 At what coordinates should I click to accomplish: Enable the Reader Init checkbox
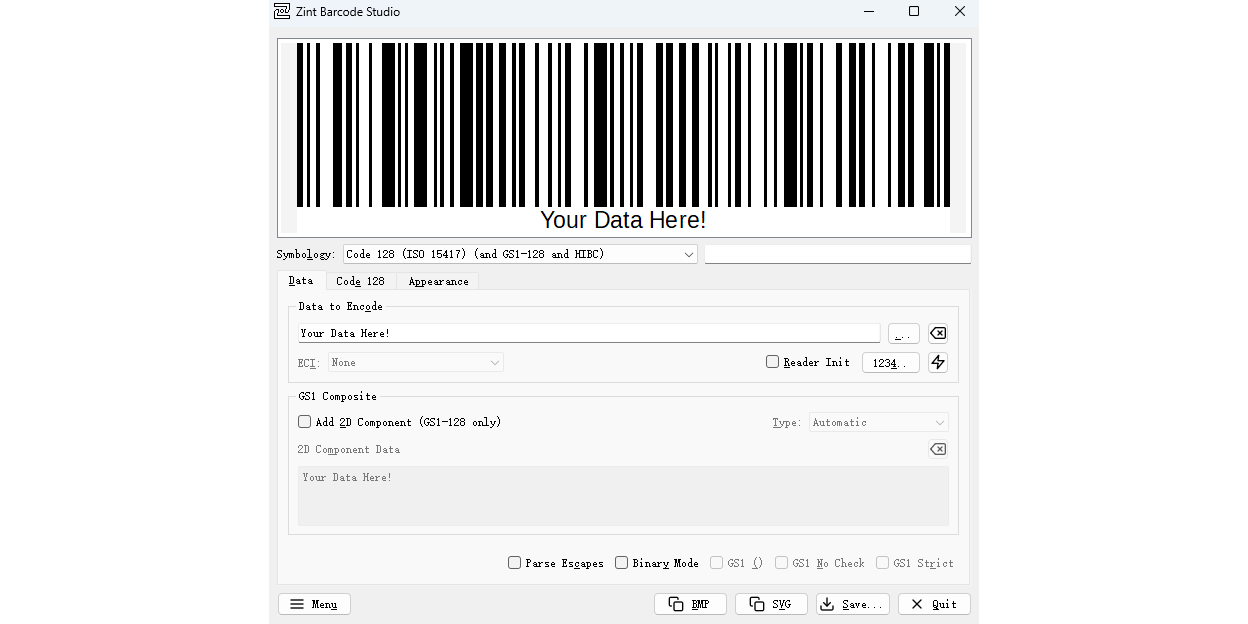tap(772, 361)
